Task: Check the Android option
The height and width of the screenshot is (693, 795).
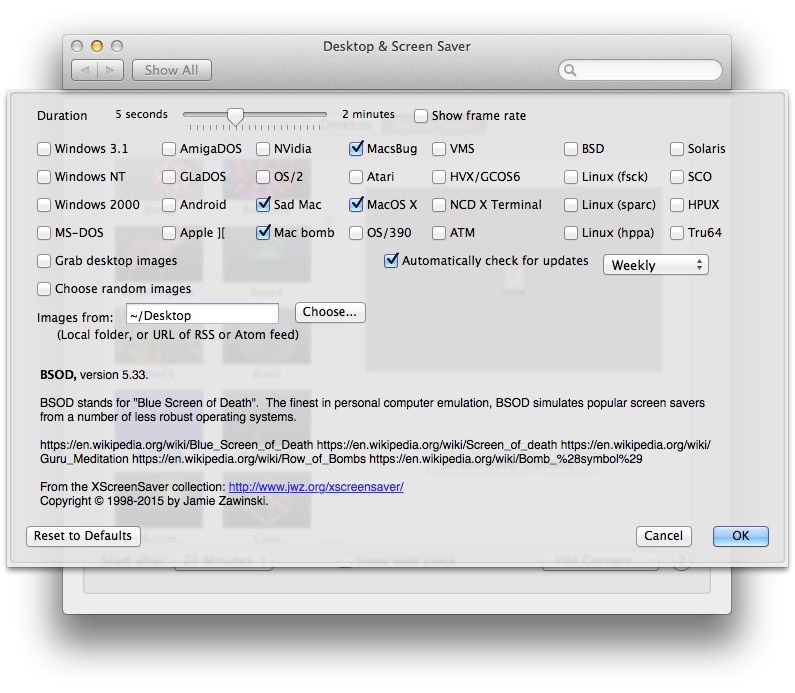Action: 169,205
